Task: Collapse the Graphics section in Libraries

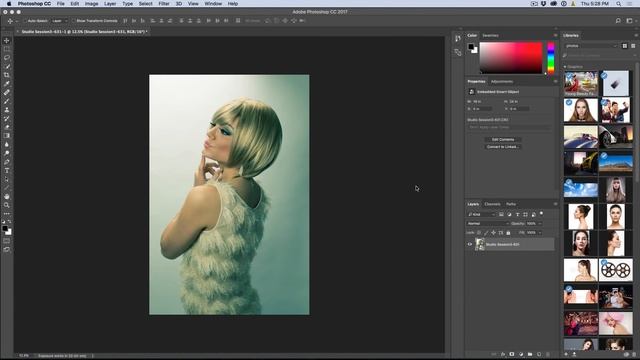Action: [565, 67]
